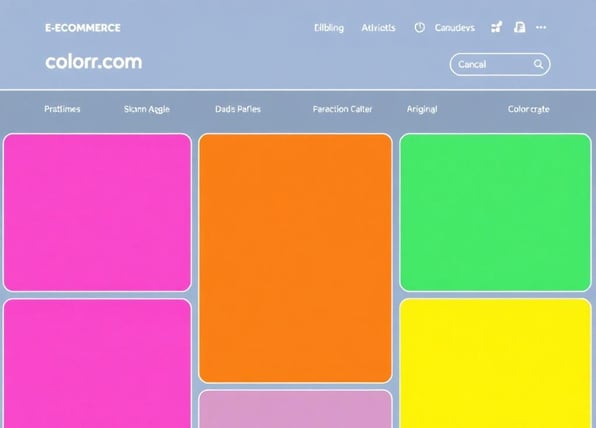Click the E-ECOMMERCE brand label
The image size is (596, 428).
(x=82, y=28)
